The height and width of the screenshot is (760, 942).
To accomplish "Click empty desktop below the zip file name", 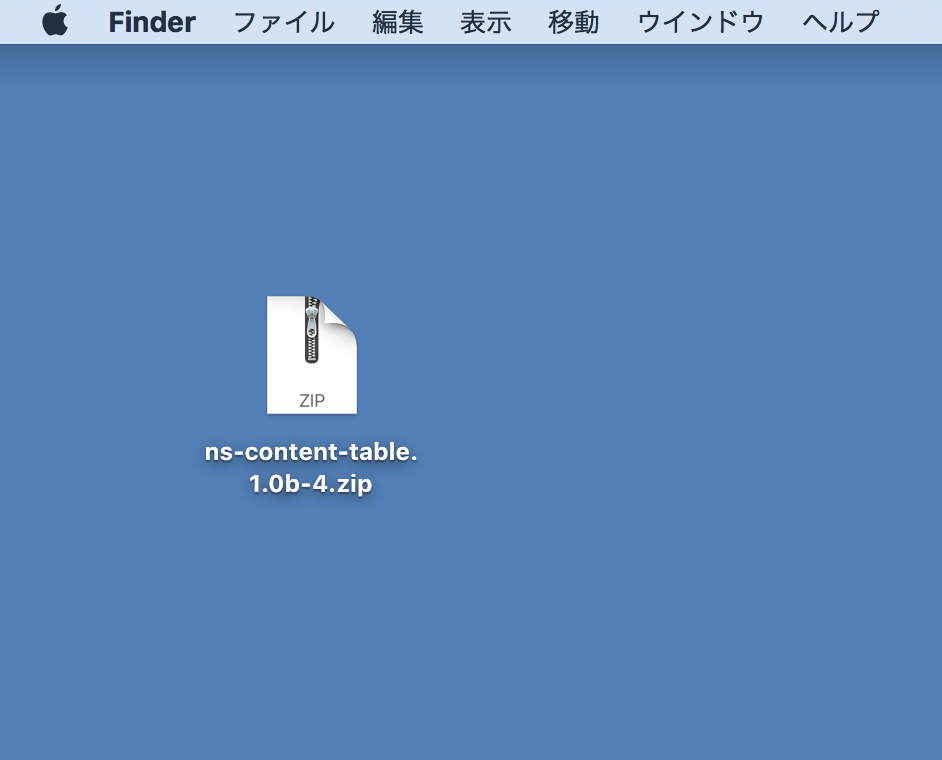I will pos(311,620).
